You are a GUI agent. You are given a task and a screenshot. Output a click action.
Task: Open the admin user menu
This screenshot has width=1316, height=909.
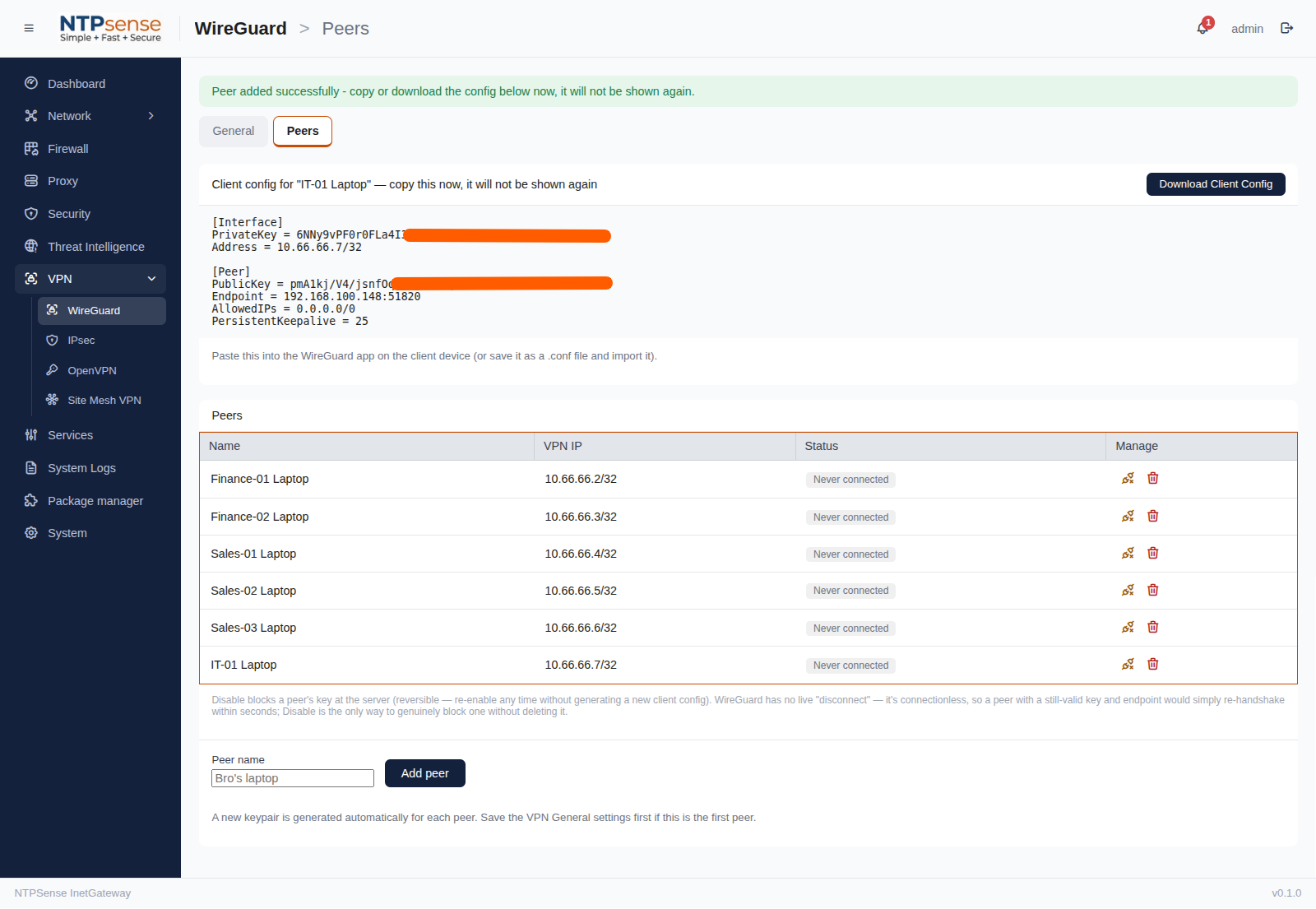pyautogui.click(x=1247, y=29)
